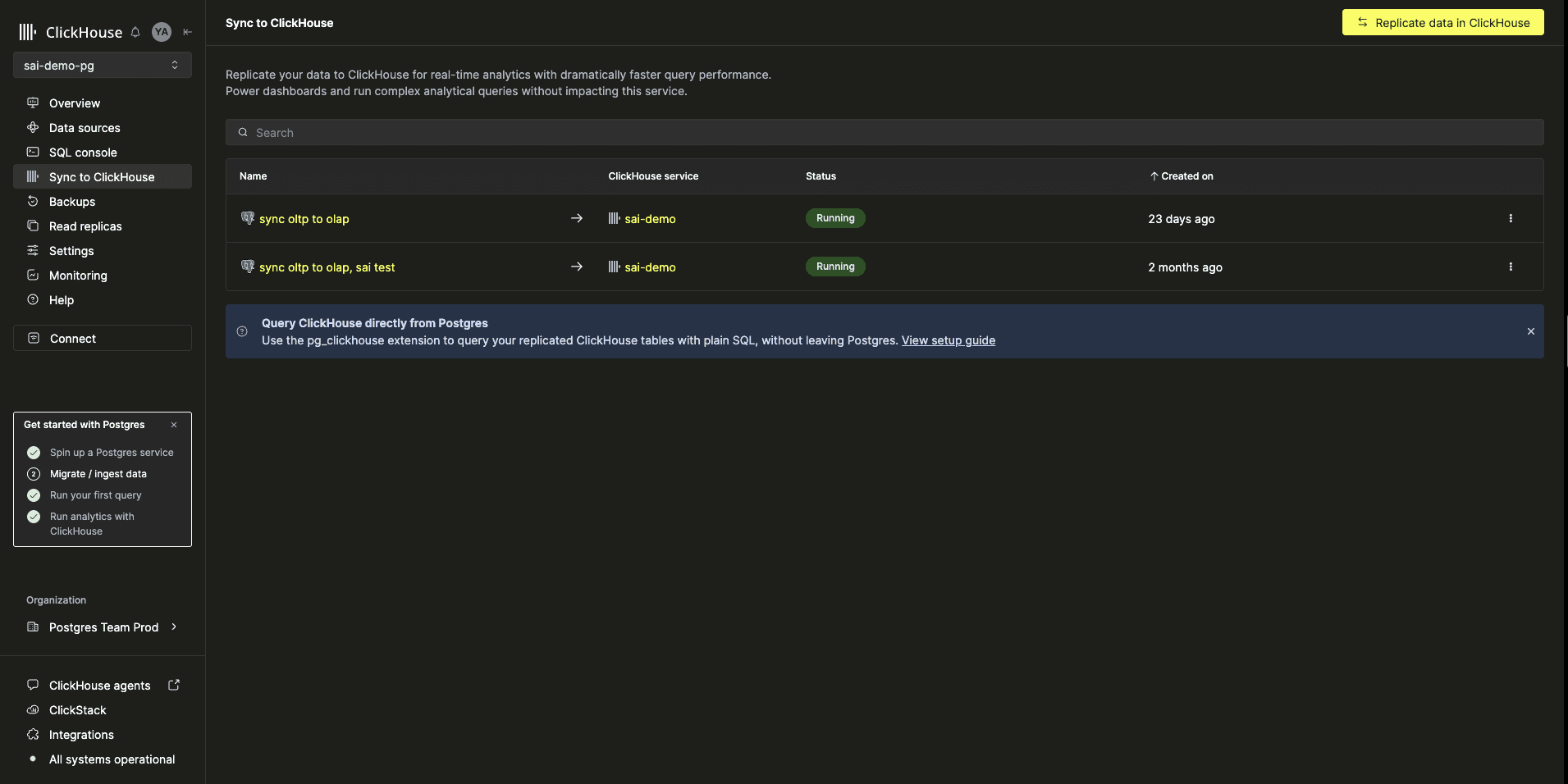Screen dimensions: 1568x784
Task: Select Run analytics with ClickHouse step
Action: (92, 524)
